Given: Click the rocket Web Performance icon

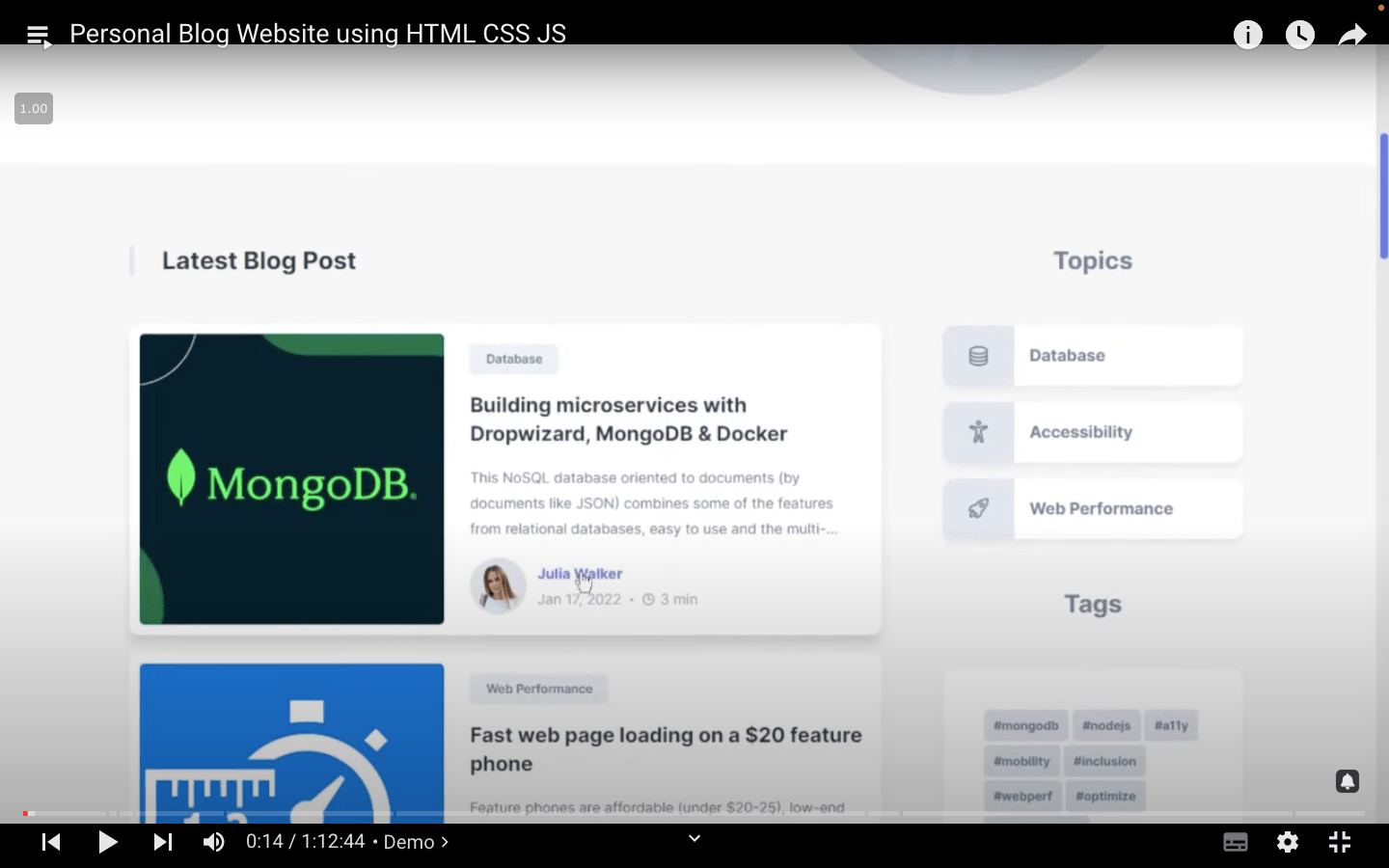Looking at the screenshot, I should [978, 508].
